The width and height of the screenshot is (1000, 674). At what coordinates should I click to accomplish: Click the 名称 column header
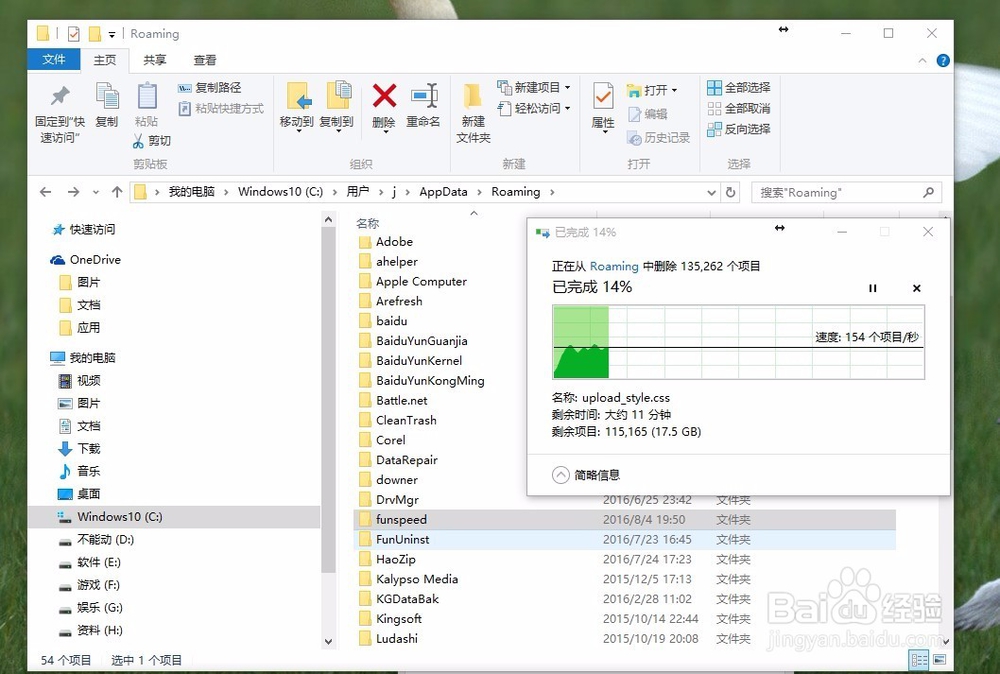[367, 223]
